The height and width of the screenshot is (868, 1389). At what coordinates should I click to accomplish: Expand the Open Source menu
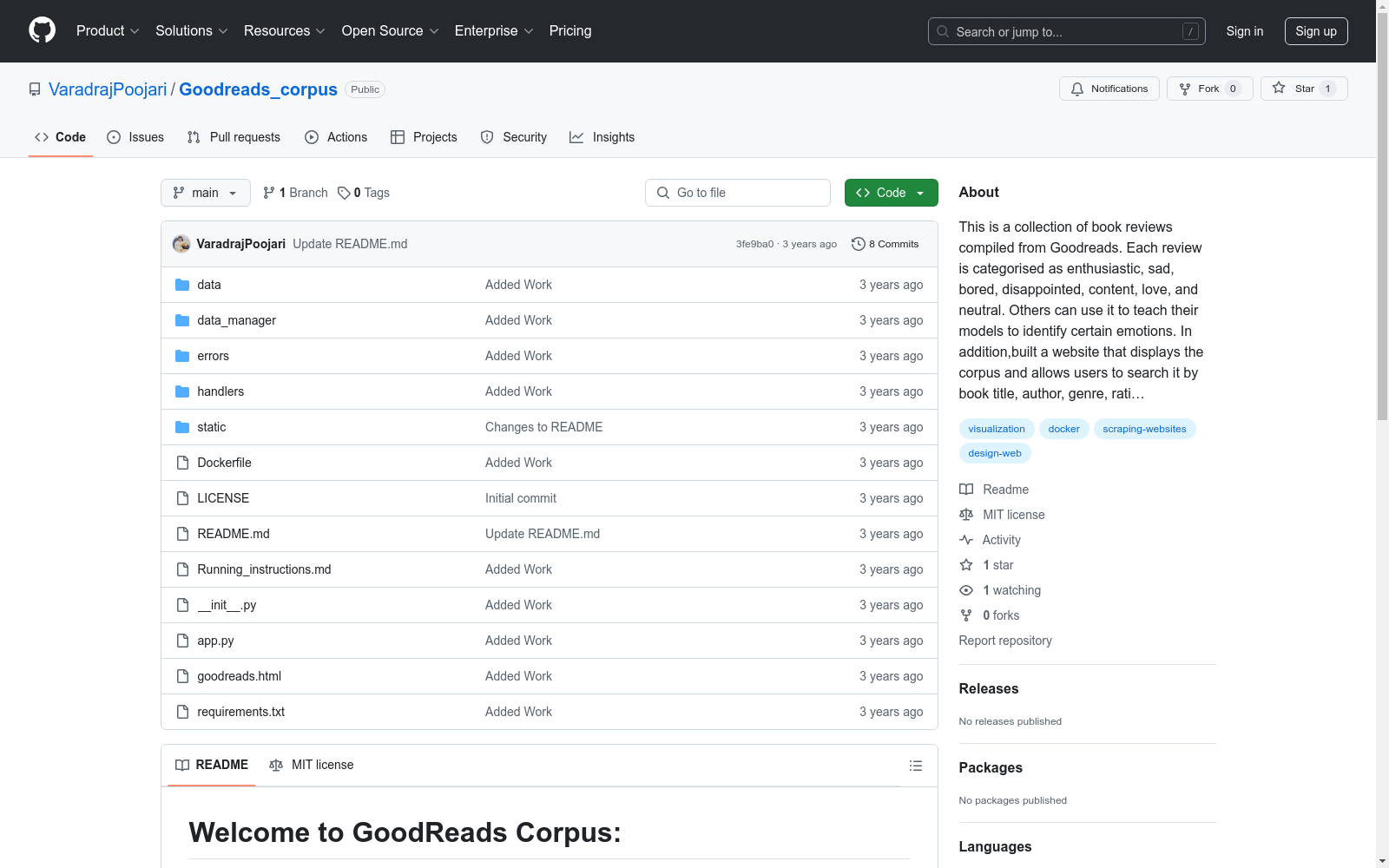pos(391,30)
